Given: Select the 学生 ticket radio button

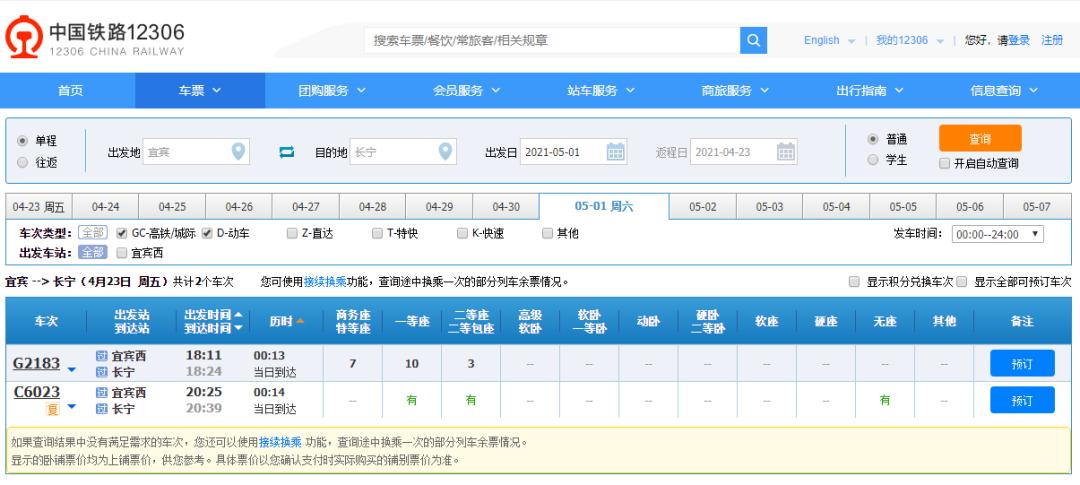Looking at the screenshot, I should click(x=873, y=160).
